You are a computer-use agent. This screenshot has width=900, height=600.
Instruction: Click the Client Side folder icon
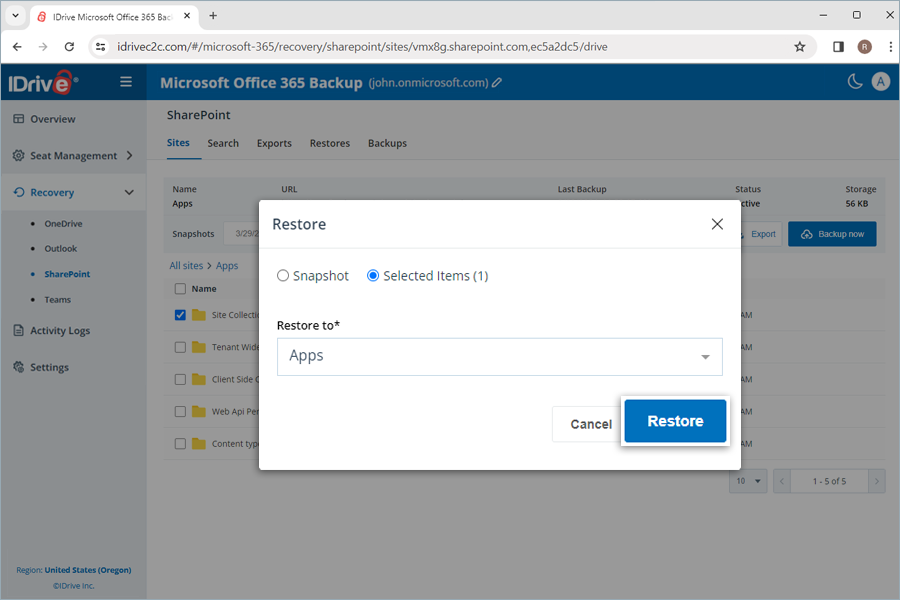[x=199, y=379]
